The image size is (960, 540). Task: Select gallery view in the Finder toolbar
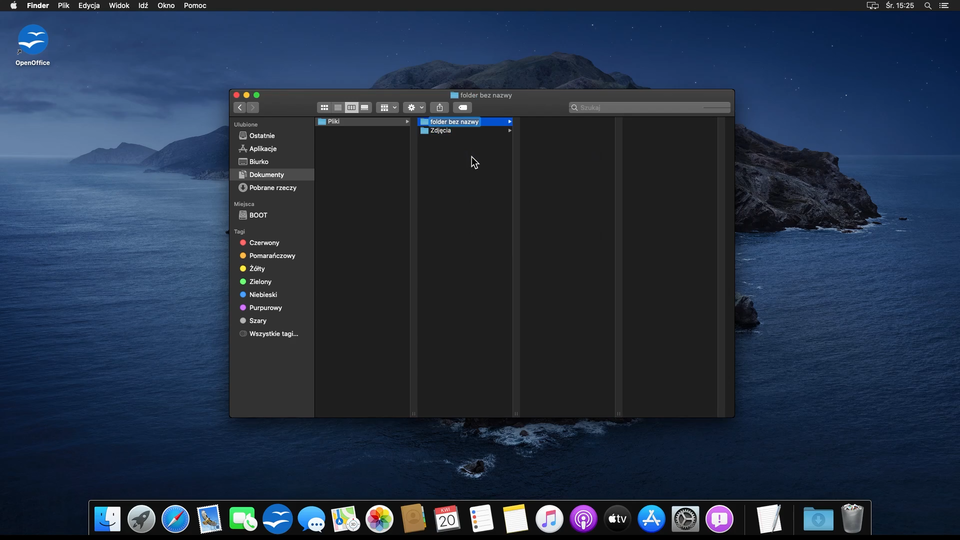pyautogui.click(x=365, y=107)
